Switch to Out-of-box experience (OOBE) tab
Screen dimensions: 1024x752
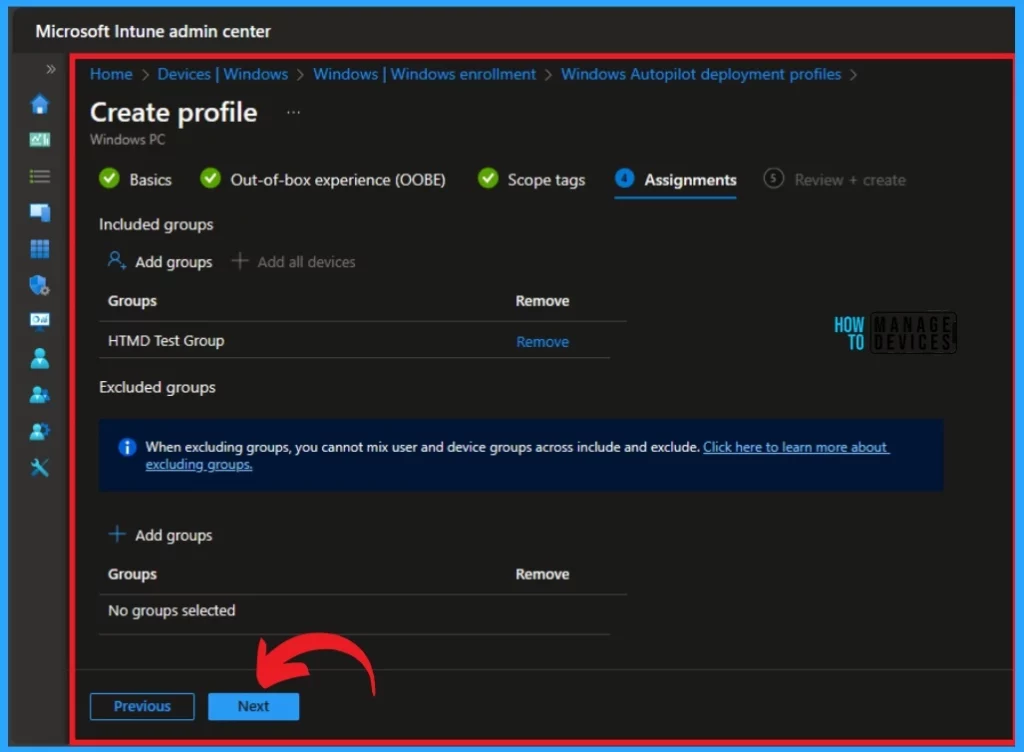pos(323,180)
